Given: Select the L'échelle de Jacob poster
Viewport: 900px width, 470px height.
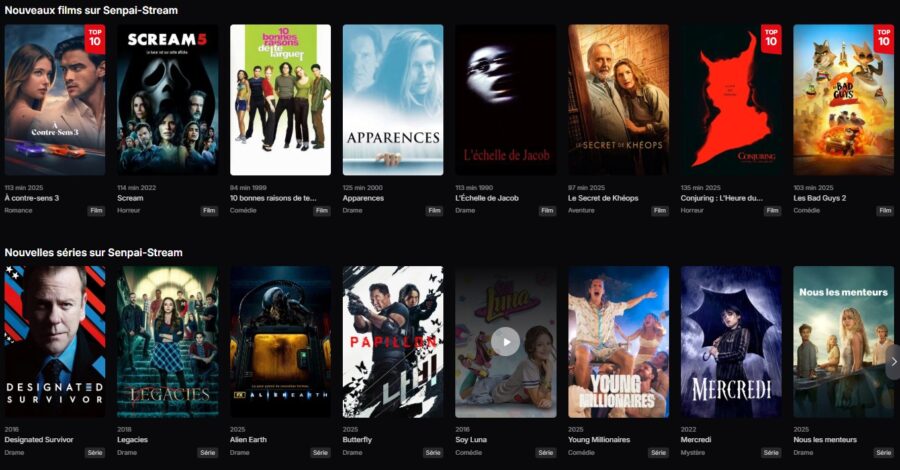Looking at the screenshot, I should (x=506, y=100).
